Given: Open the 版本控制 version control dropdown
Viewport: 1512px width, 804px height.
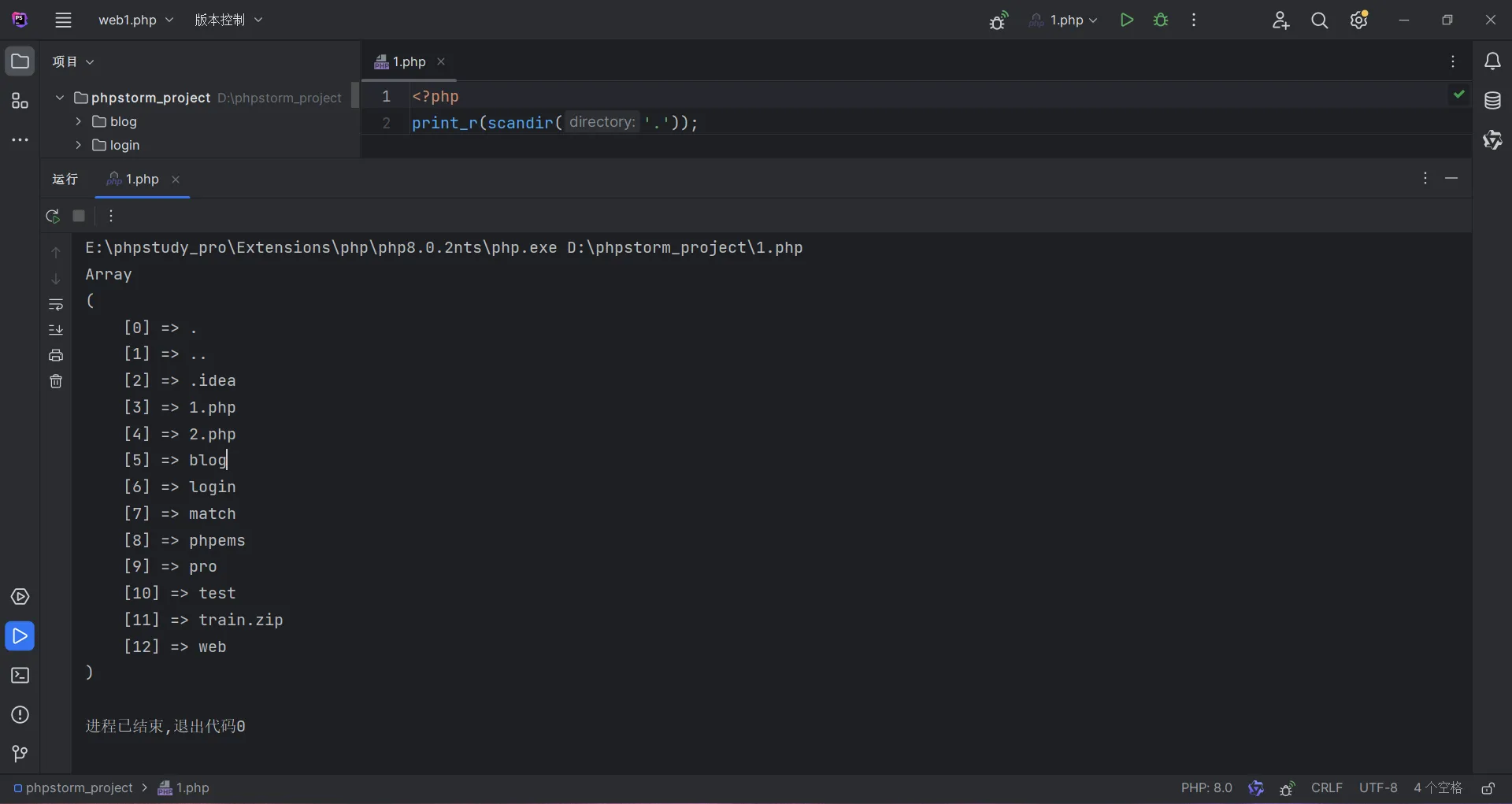Looking at the screenshot, I should [x=228, y=20].
